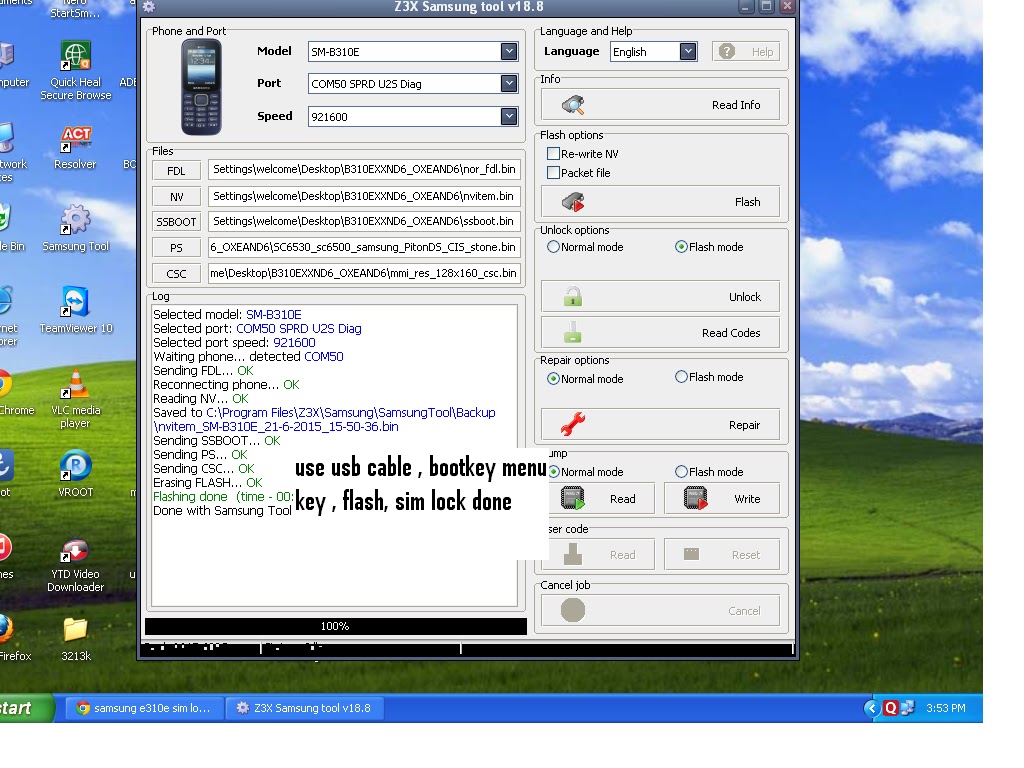Select Flash mode under Repair options
The image size is (1024, 768).
pyautogui.click(x=681, y=377)
